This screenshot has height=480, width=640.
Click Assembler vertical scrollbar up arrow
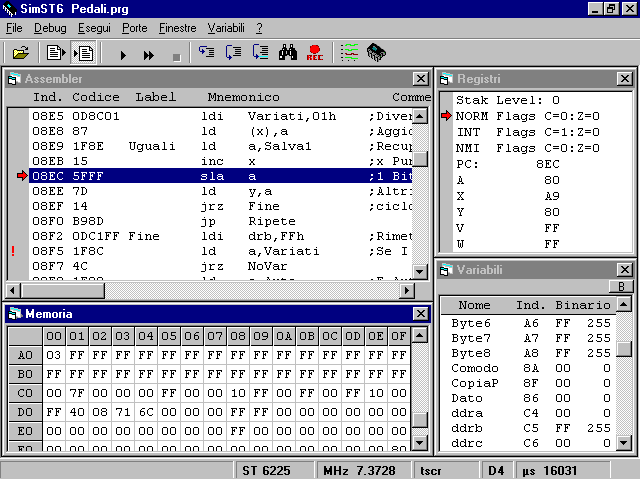tap(420, 116)
